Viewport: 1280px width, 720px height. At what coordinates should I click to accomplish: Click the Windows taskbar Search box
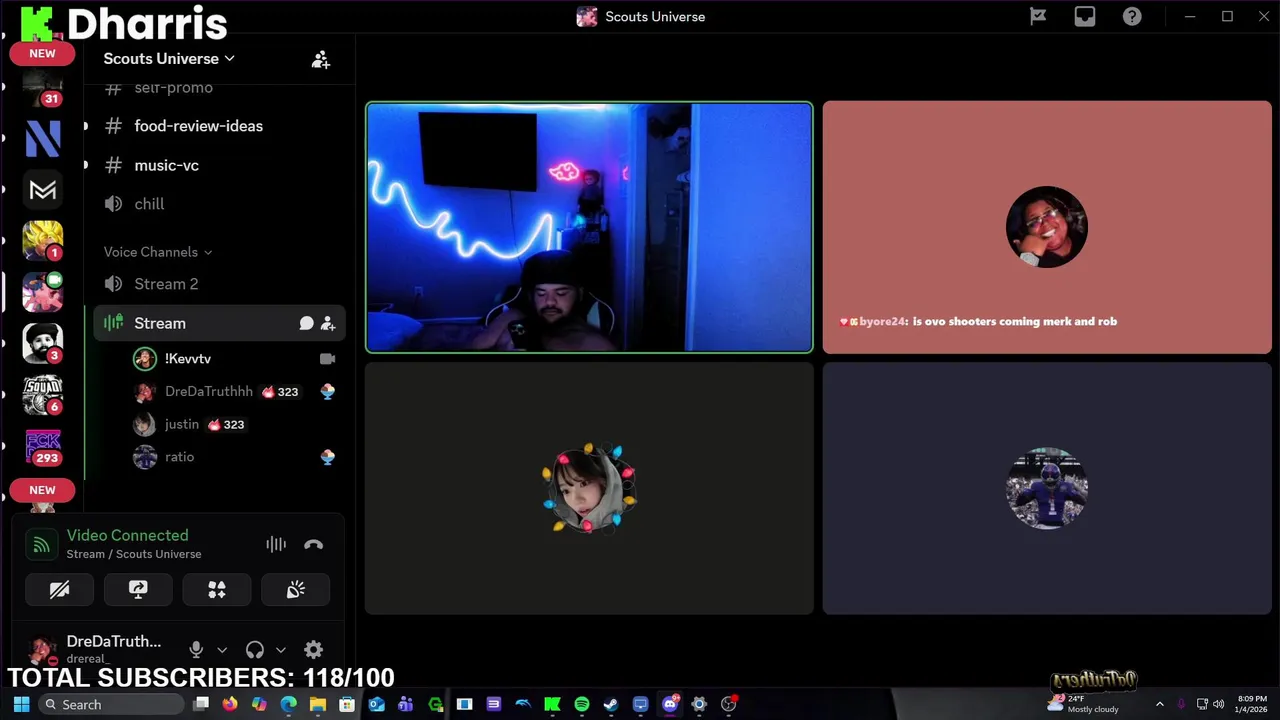[112, 704]
